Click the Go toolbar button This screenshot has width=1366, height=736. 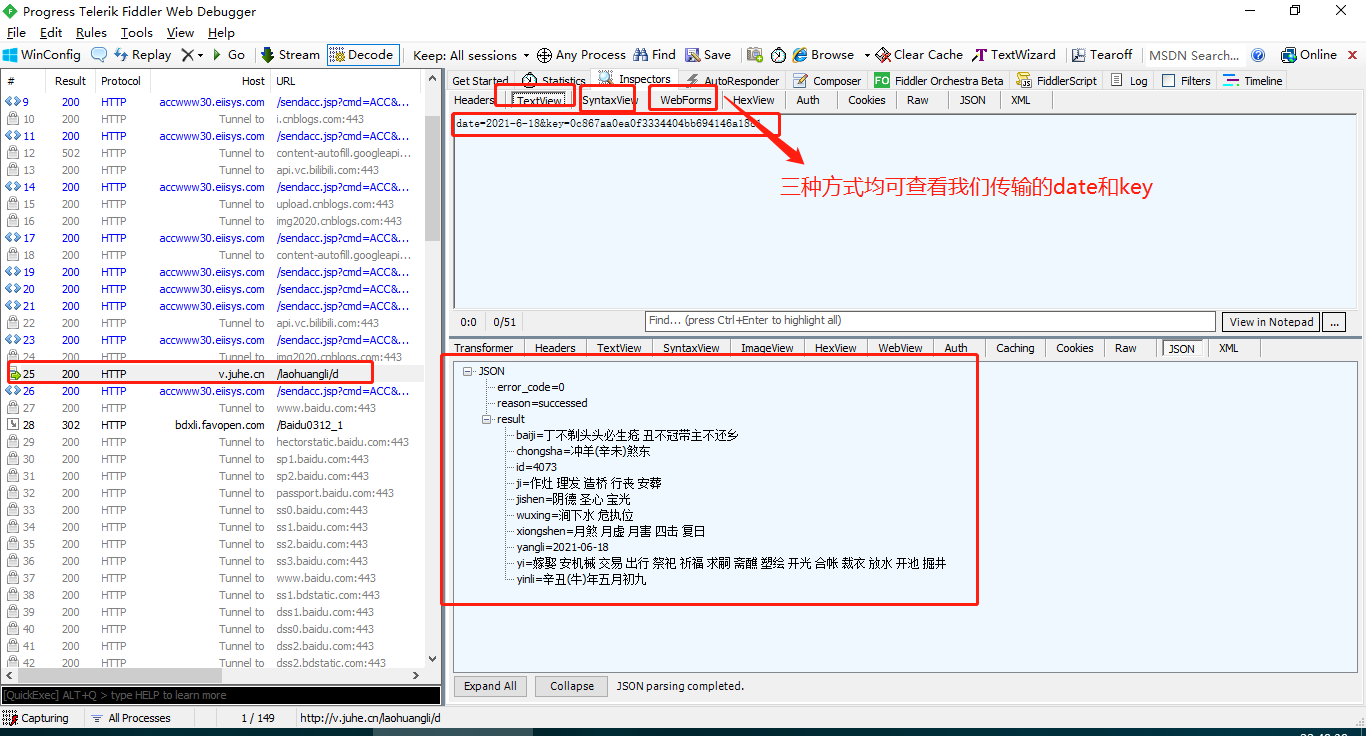click(228, 55)
